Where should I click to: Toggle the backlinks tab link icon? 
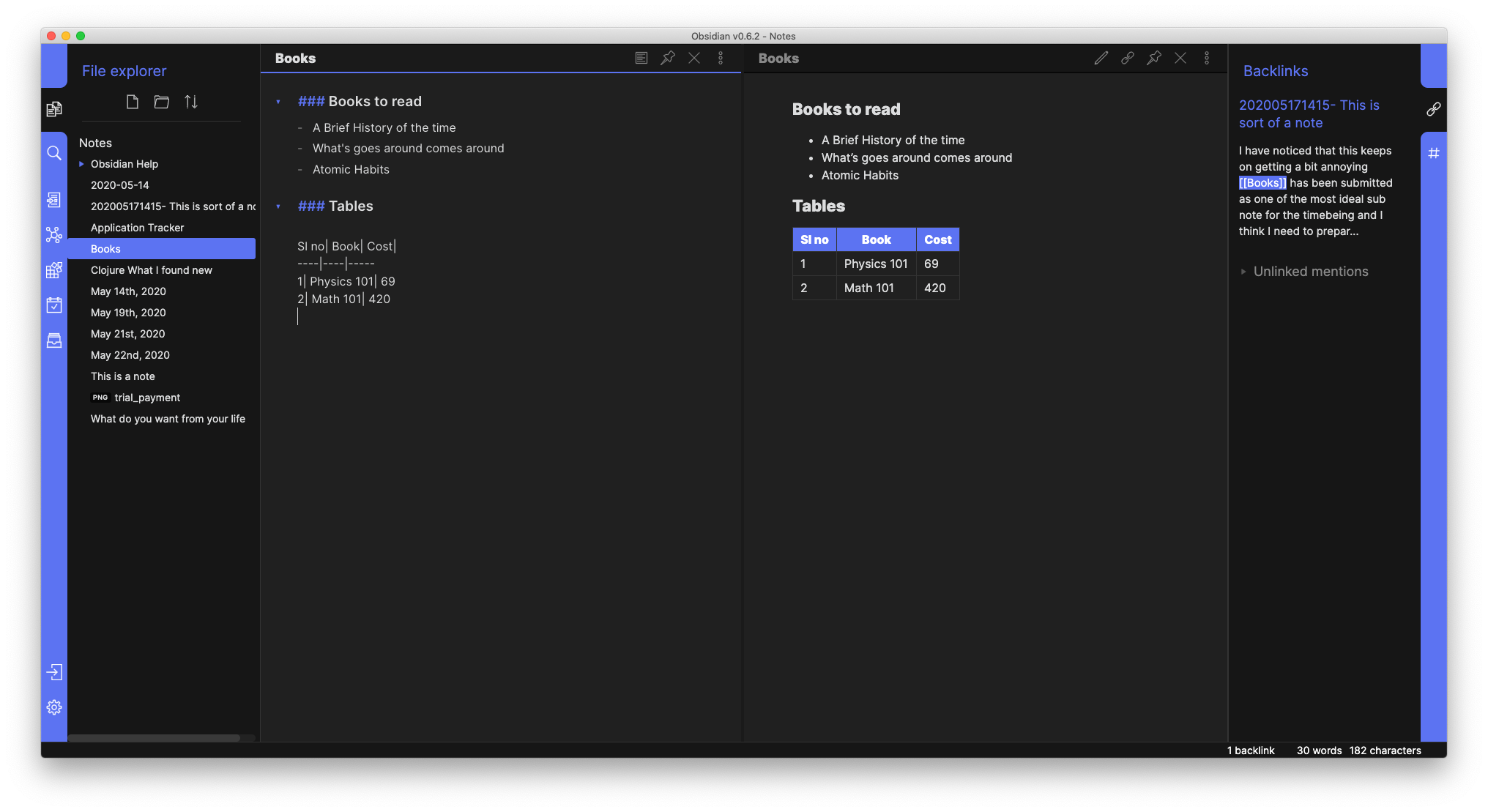click(1433, 109)
